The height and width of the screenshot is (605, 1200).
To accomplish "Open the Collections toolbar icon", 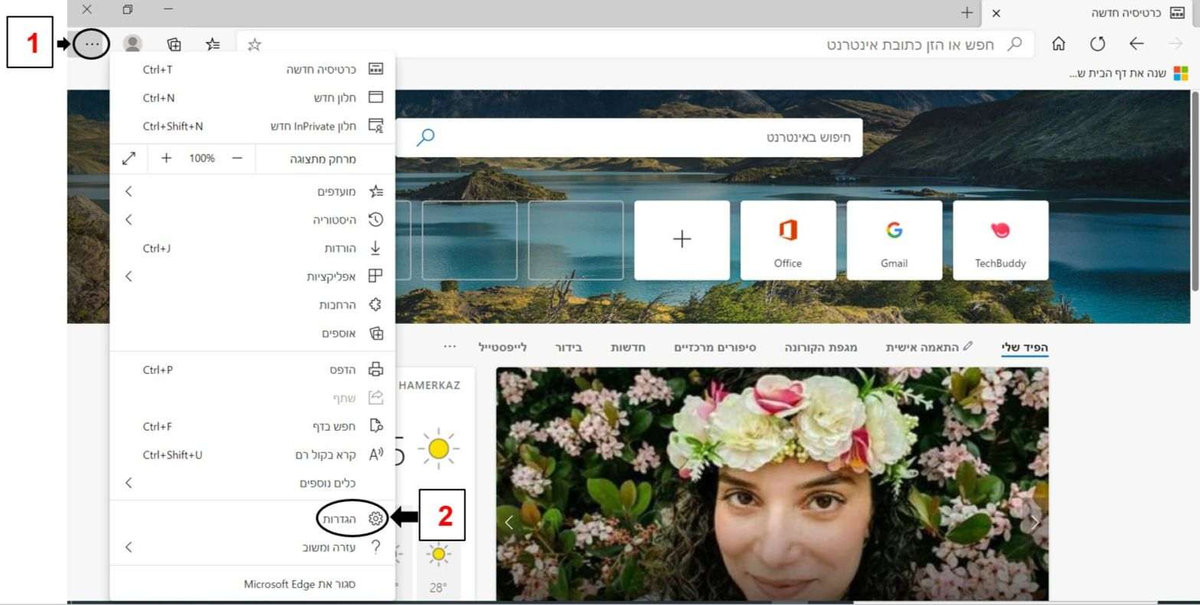I will point(174,44).
